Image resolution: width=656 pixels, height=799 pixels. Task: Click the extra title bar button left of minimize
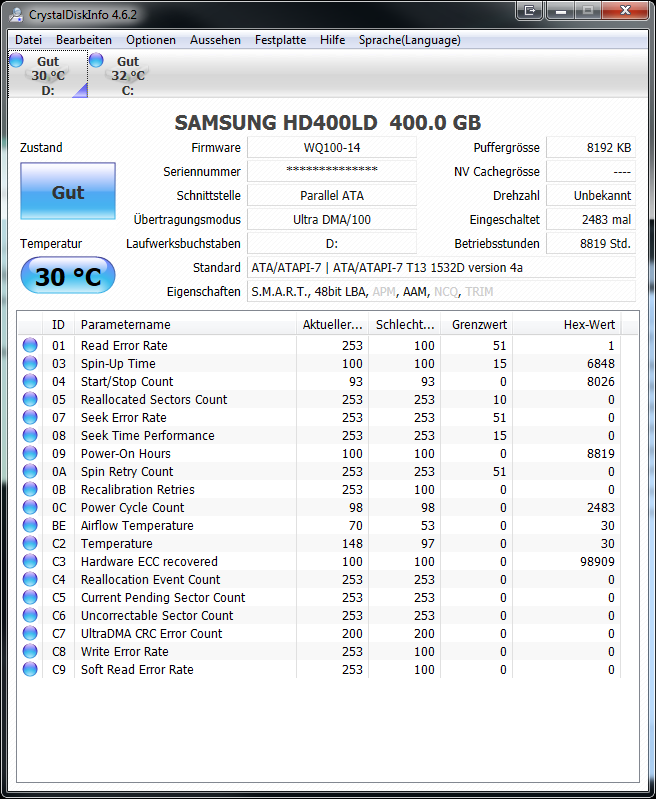pos(530,10)
